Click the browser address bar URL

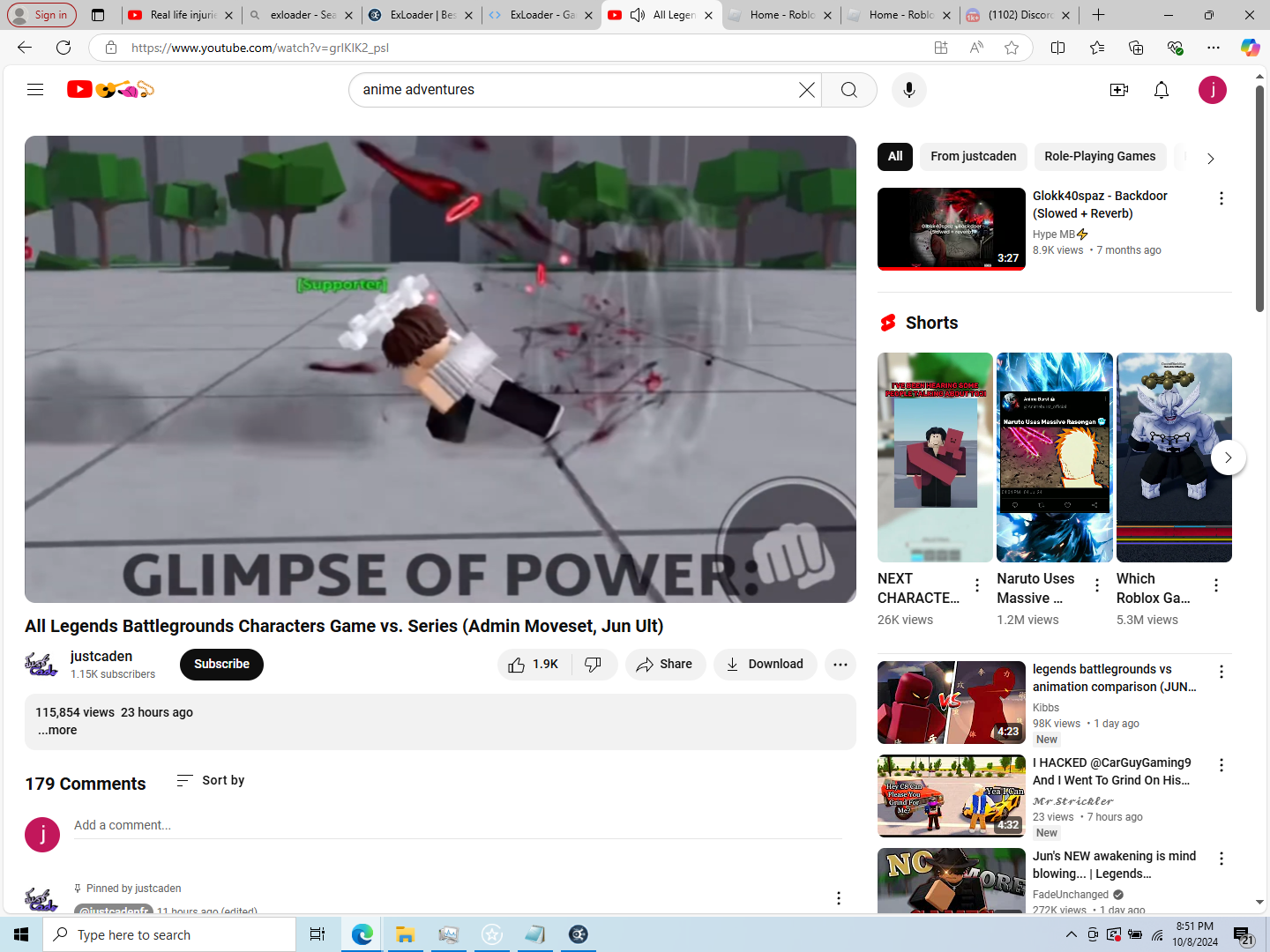coord(260,48)
